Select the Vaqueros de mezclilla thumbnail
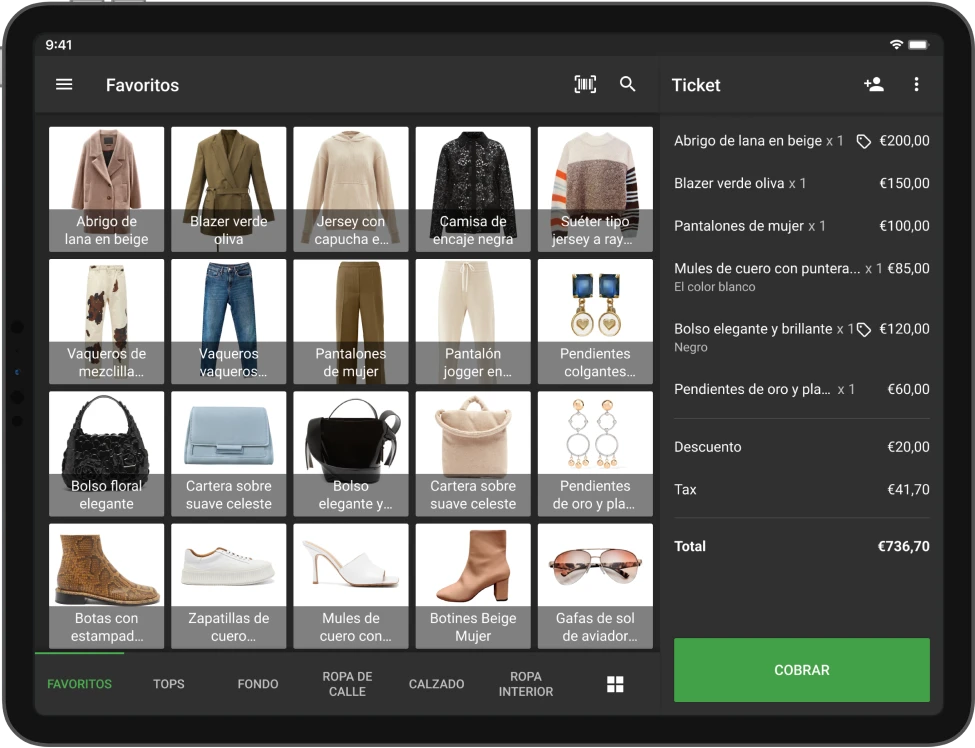This screenshot has width=975, height=748. pos(106,321)
